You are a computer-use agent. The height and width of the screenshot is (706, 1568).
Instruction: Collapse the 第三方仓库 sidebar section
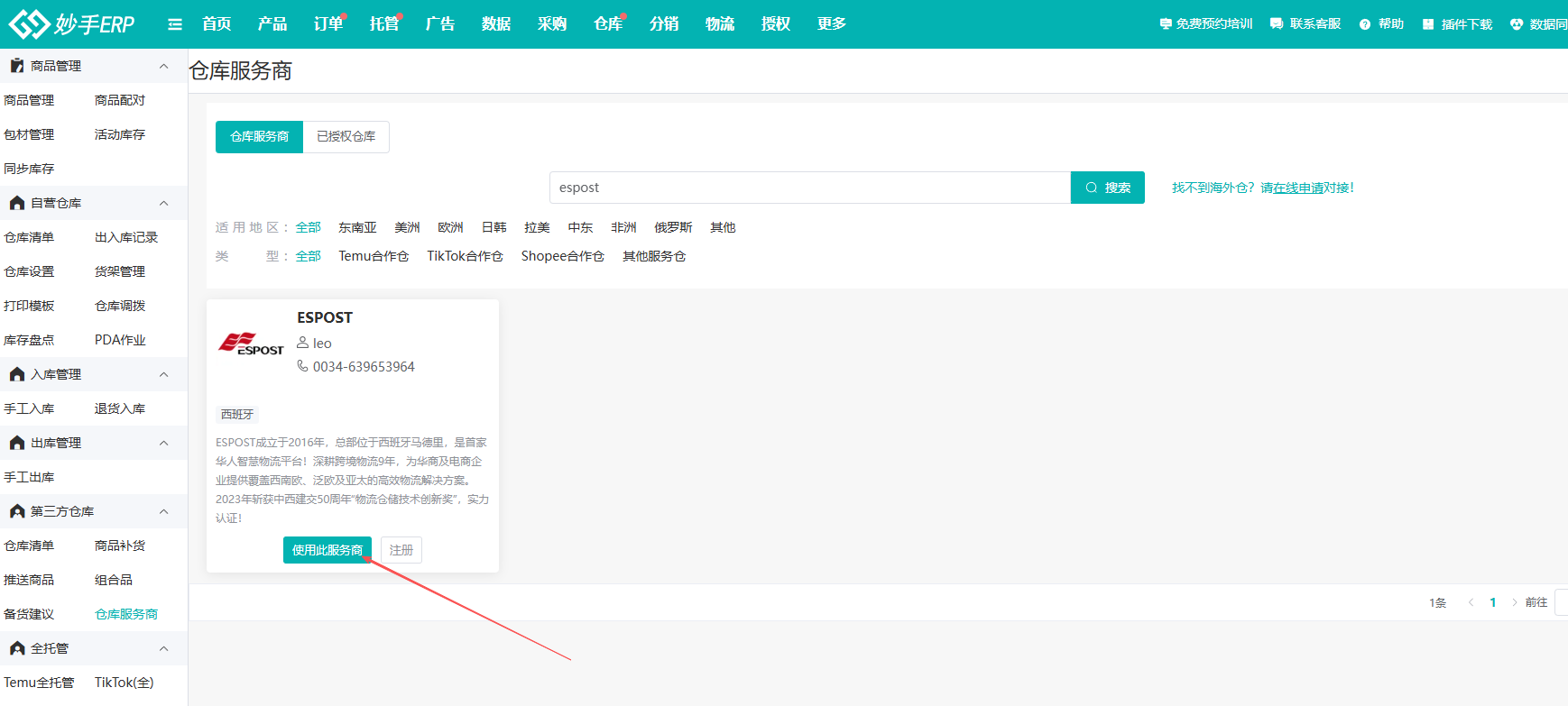click(163, 511)
